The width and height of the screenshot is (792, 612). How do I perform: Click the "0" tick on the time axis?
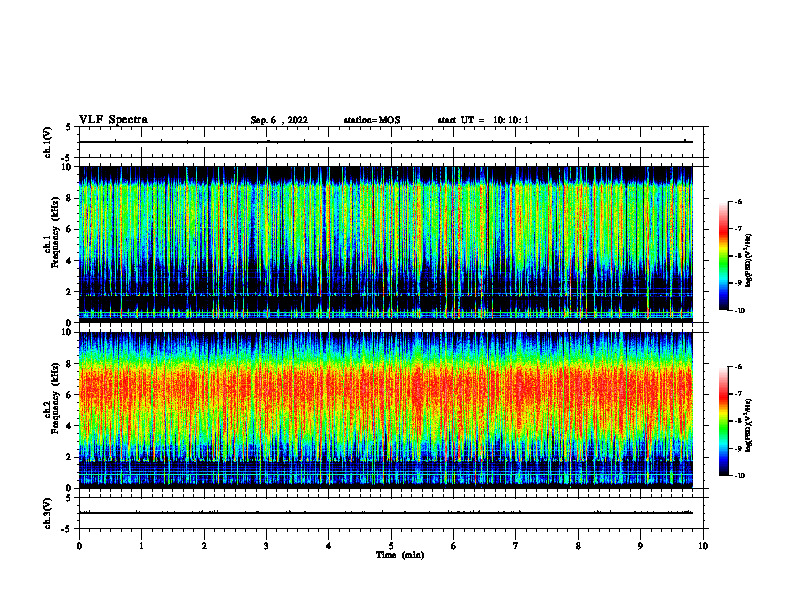(79, 546)
